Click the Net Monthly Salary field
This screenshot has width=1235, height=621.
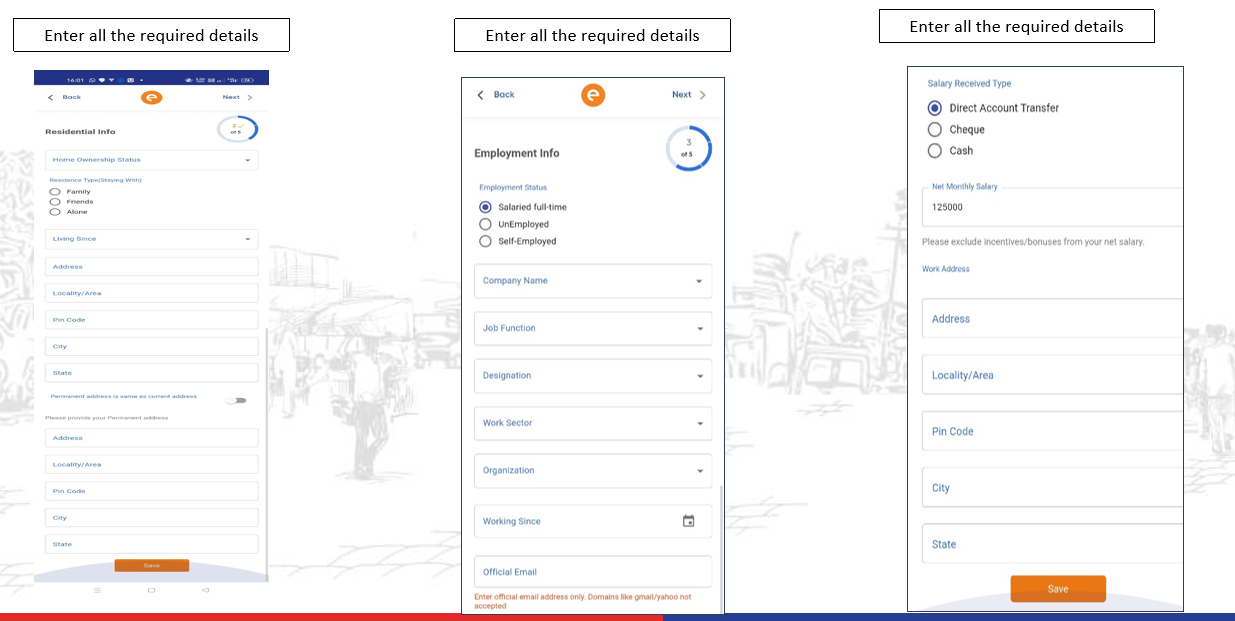point(1052,207)
